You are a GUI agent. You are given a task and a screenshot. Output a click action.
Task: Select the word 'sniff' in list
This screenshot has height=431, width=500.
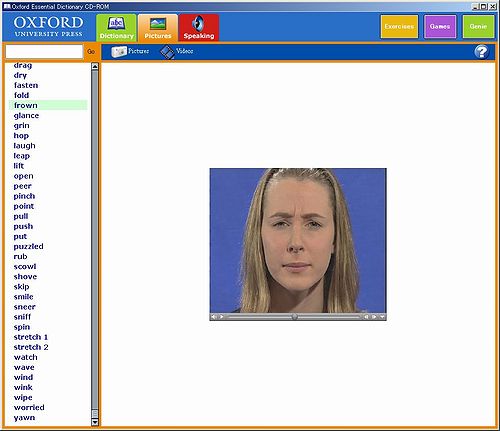(22, 317)
